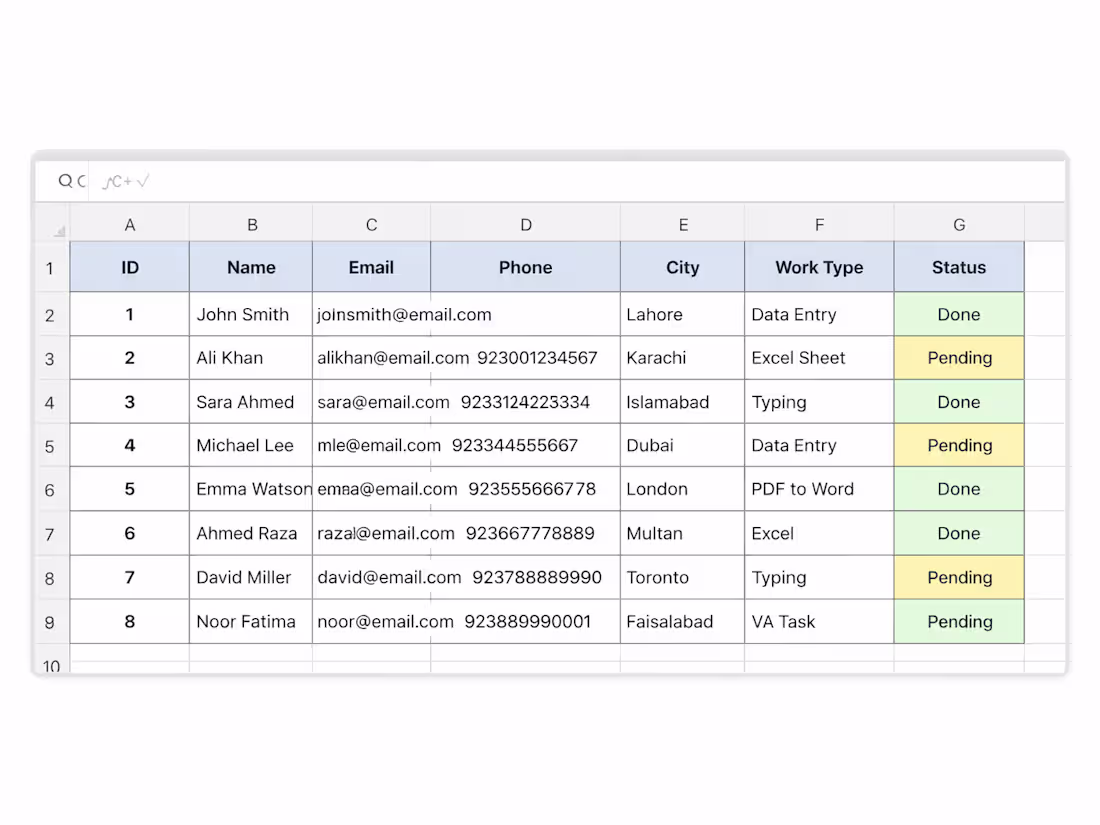Click the "City" header cell
1100x825 pixels.
[683, 267]
